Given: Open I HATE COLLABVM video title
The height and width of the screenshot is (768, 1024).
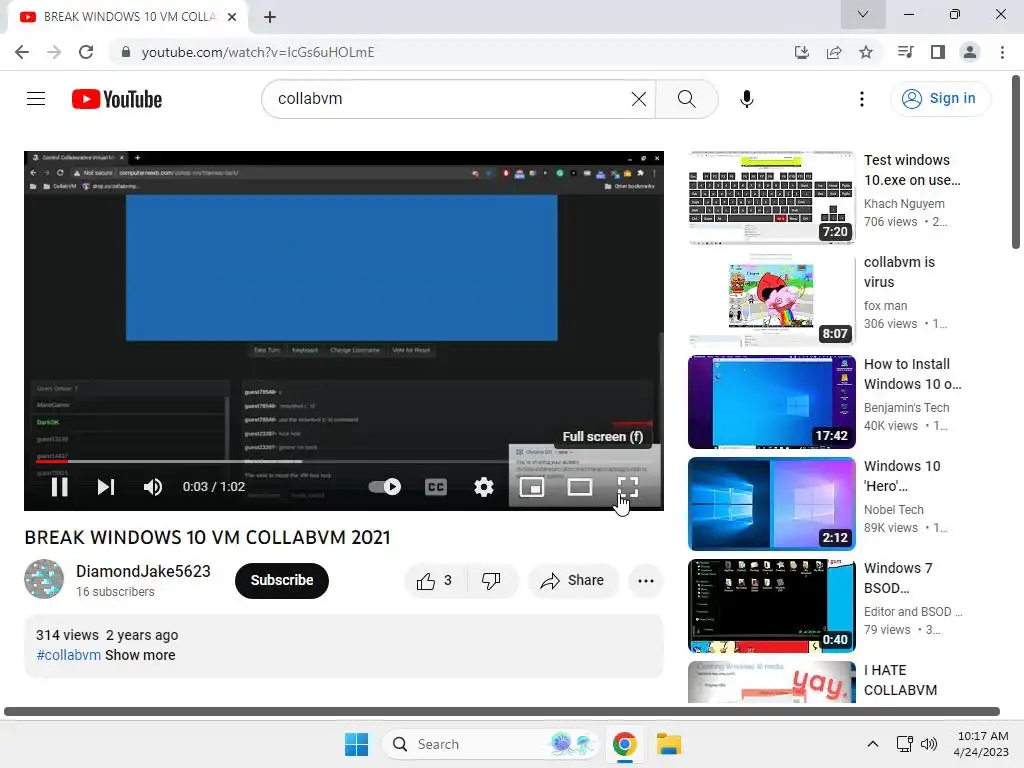Looking at the screenshot, I should 900,680.
